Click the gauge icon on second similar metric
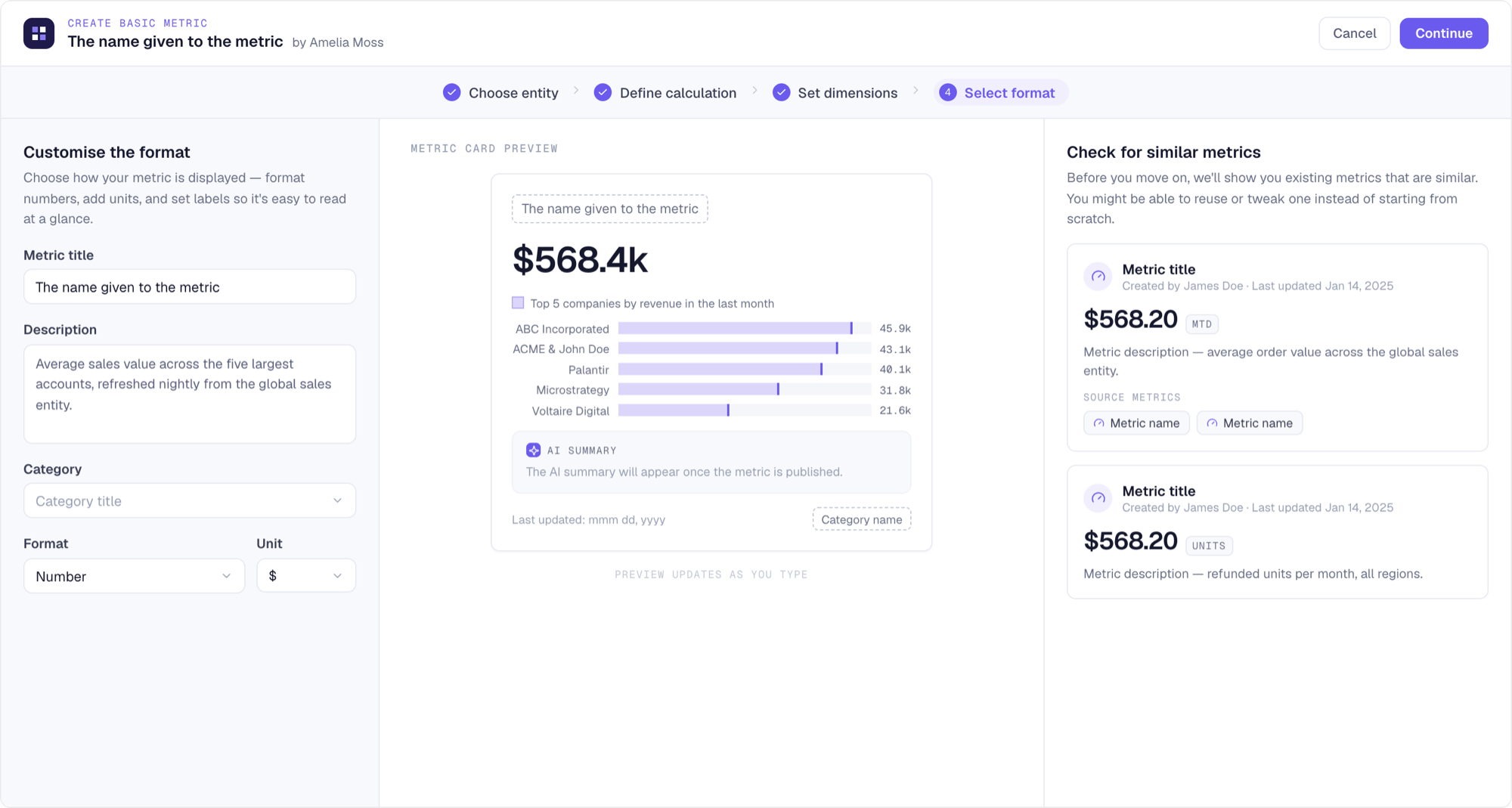The width and height of the screenshot is (1512, 808). (x=1098, y=498)
